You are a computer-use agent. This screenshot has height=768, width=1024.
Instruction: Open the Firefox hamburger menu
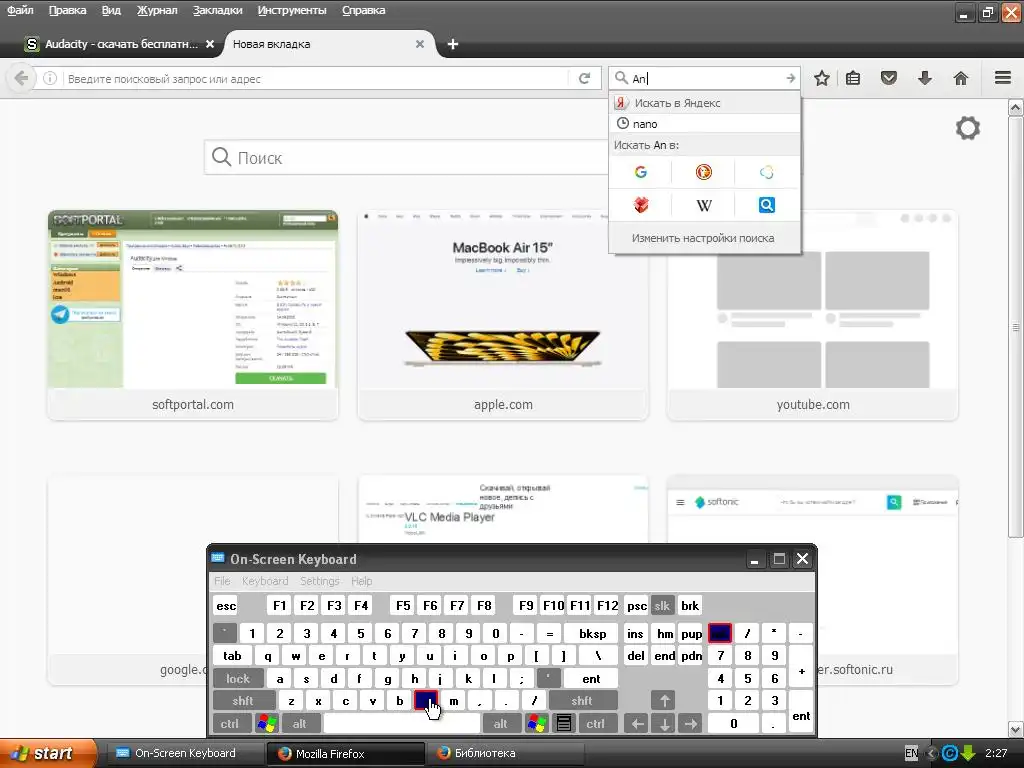tap(1003, 78)
